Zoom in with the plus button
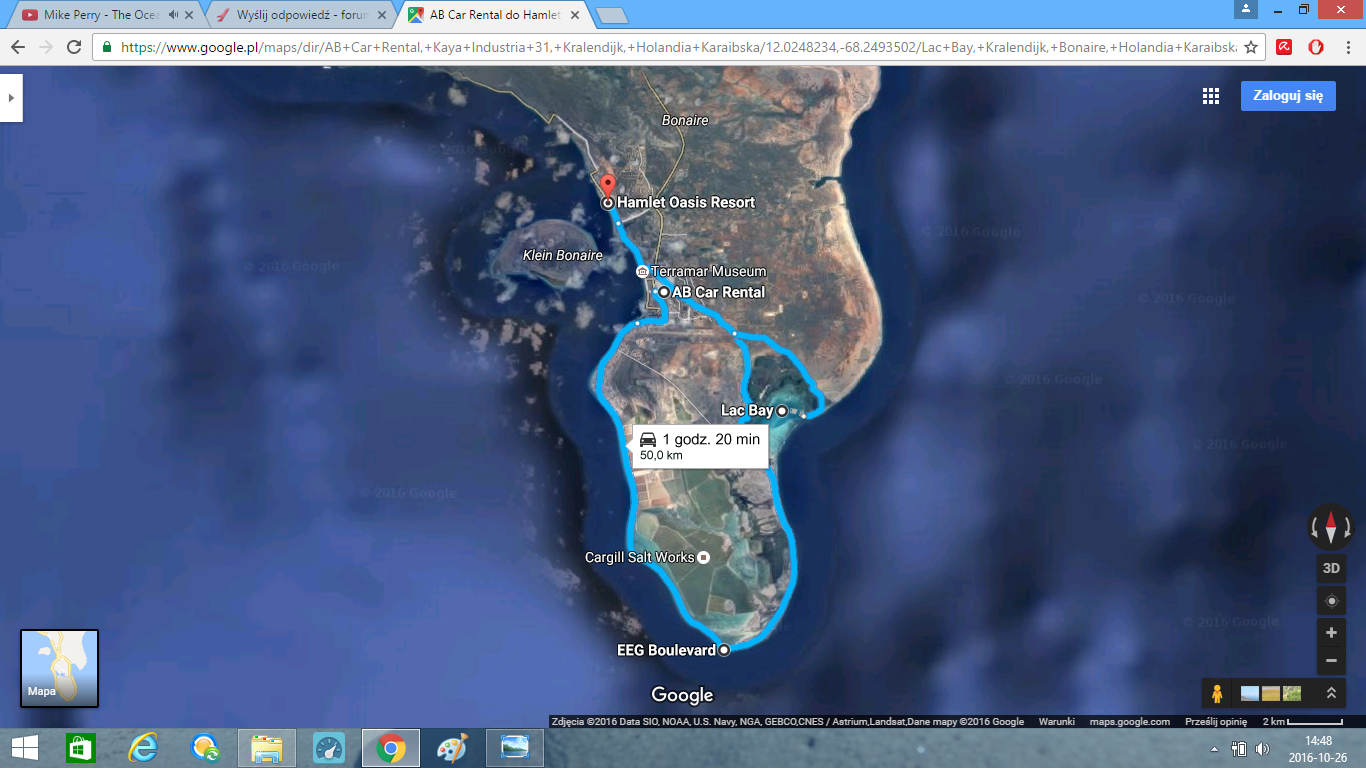This screenshot has width=1366, height=769. [1331, 633]
